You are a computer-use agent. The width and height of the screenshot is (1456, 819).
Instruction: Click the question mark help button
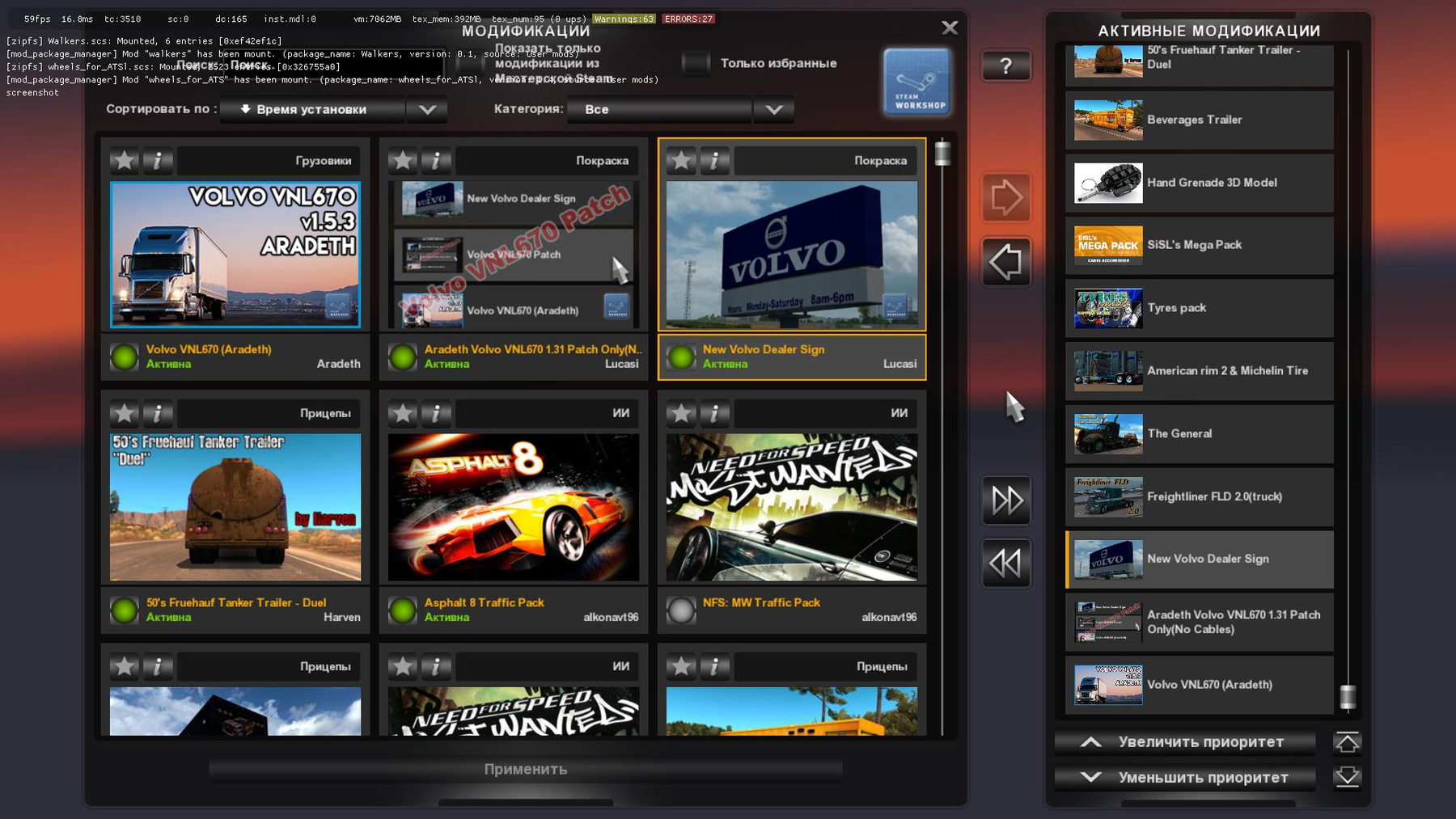1005,65
